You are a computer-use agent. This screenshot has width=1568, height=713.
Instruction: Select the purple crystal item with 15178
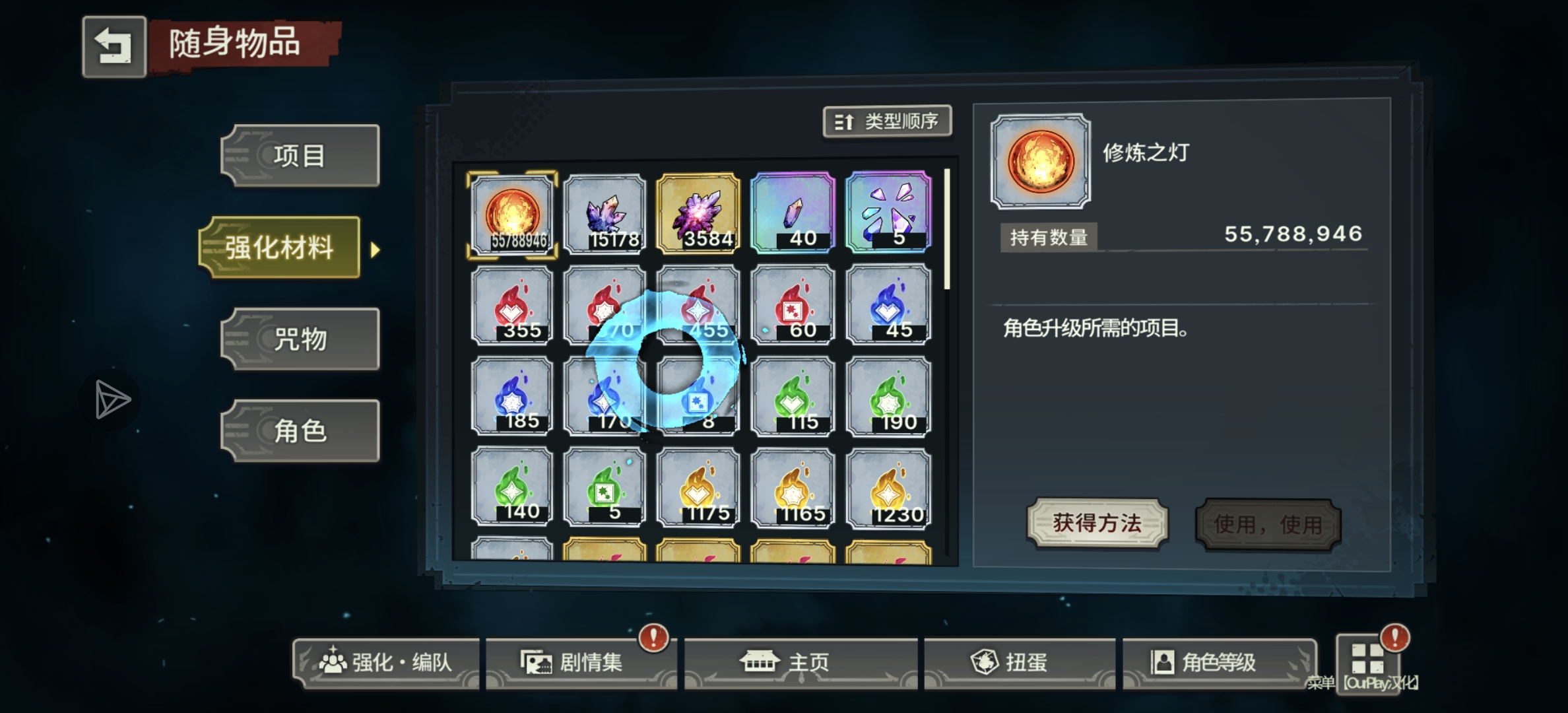605,214
